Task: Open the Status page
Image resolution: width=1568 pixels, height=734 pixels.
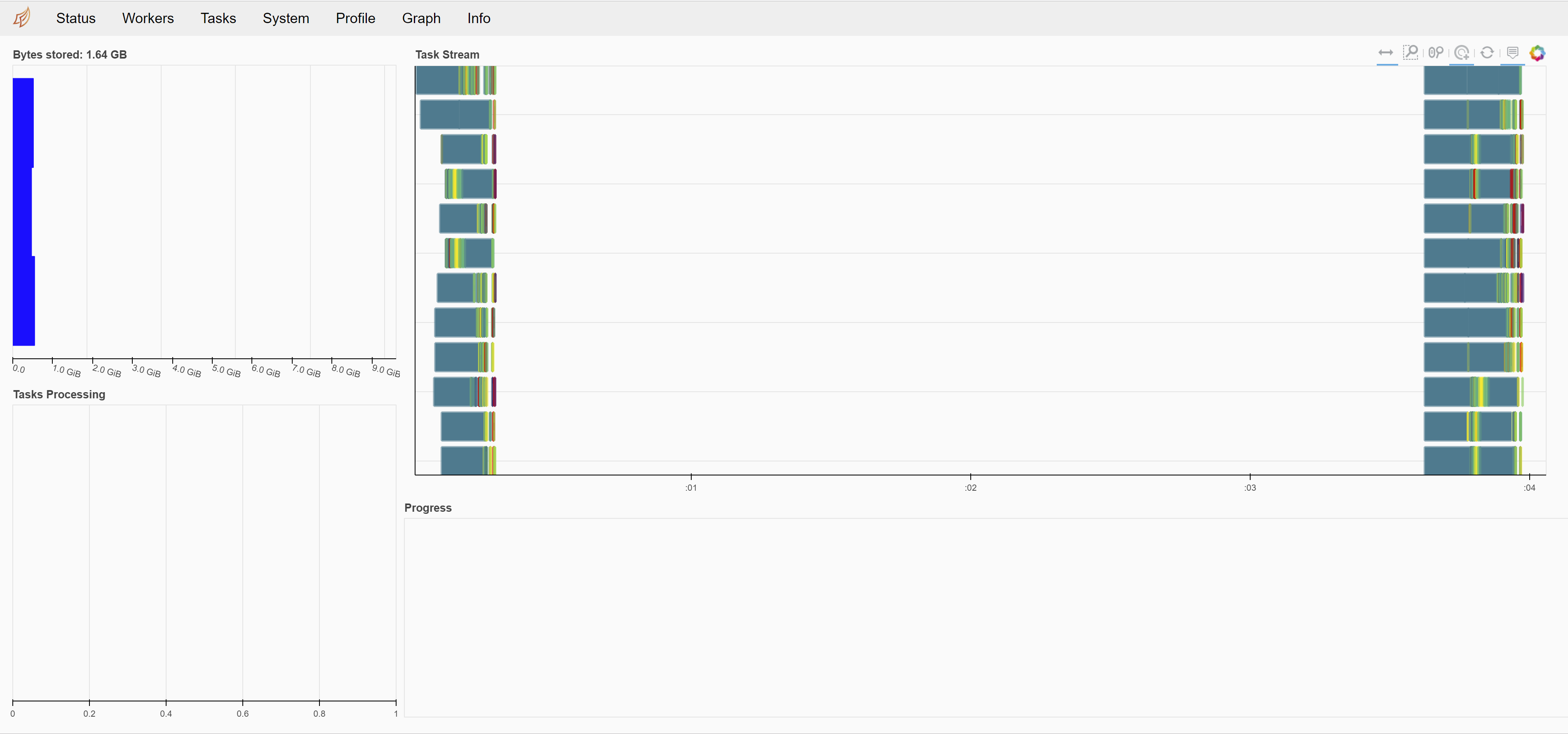Action: pyautogui.click(x=75, y=18)
